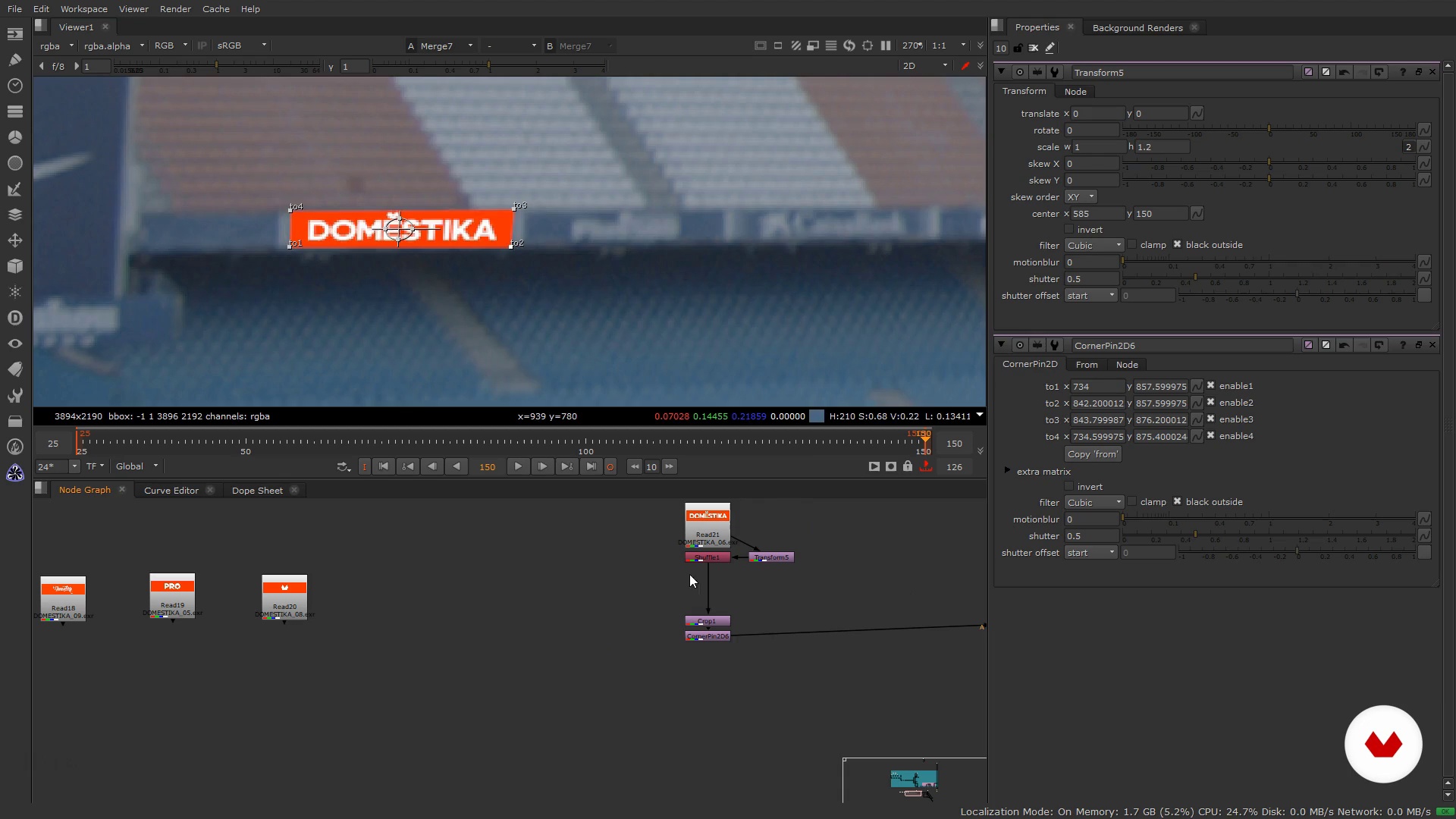Open Transform5 filter Cubic dropdown
The width and height of the screenshot is (1456, 819).
(x=1094, y=246)
